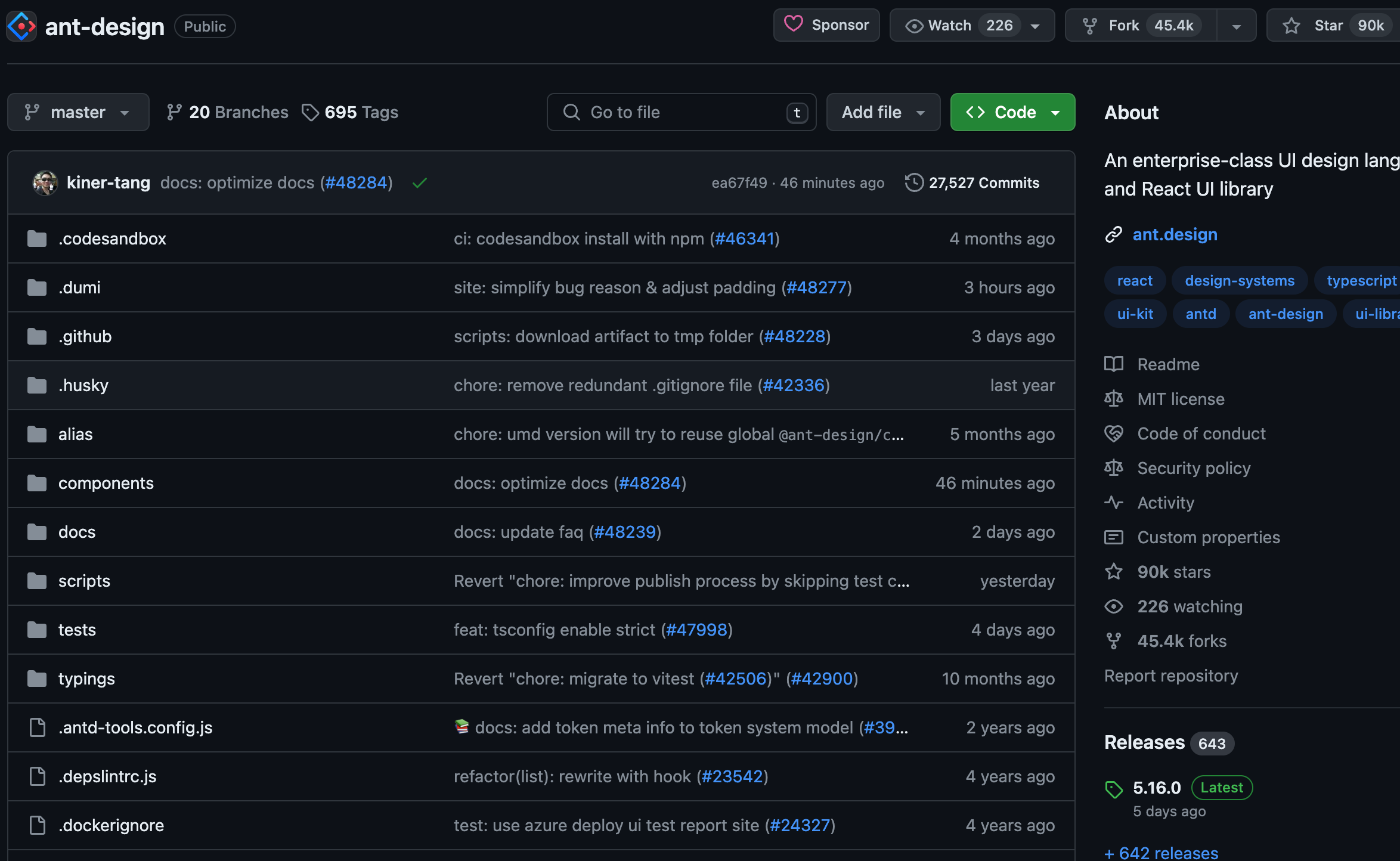View the 695 Tags link
Screen dimensions: 1400x861
(350, 112)
